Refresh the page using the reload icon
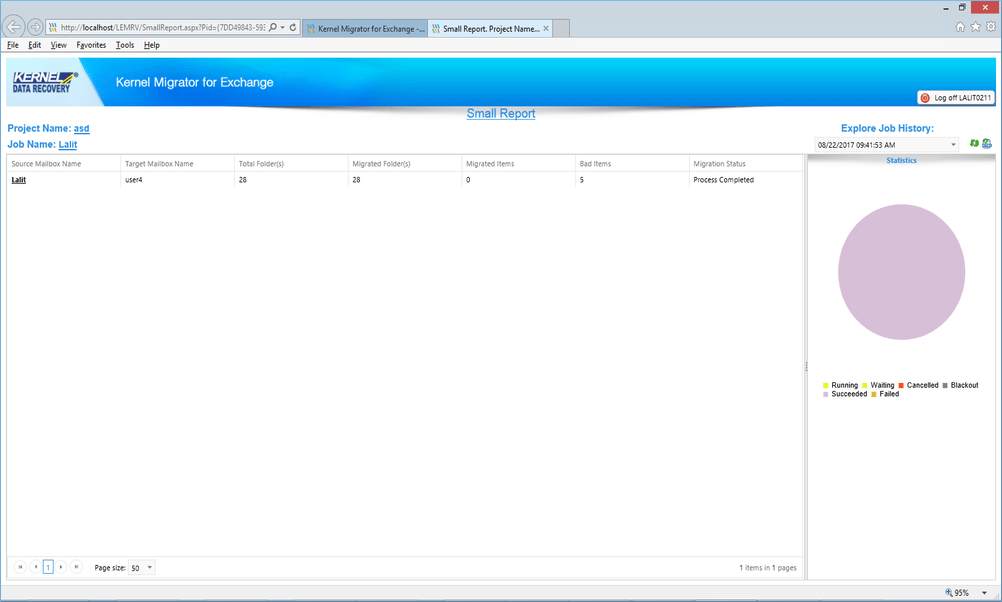The height and width of the screenshot is (602, 1002). (x=293, y=27)
